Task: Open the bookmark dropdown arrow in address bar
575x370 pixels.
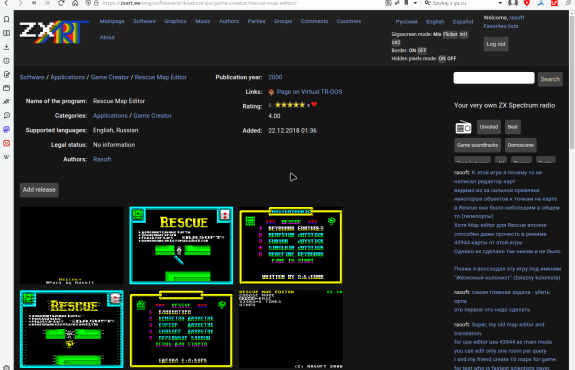Action: pyautogui.click(x=415, y=3)
